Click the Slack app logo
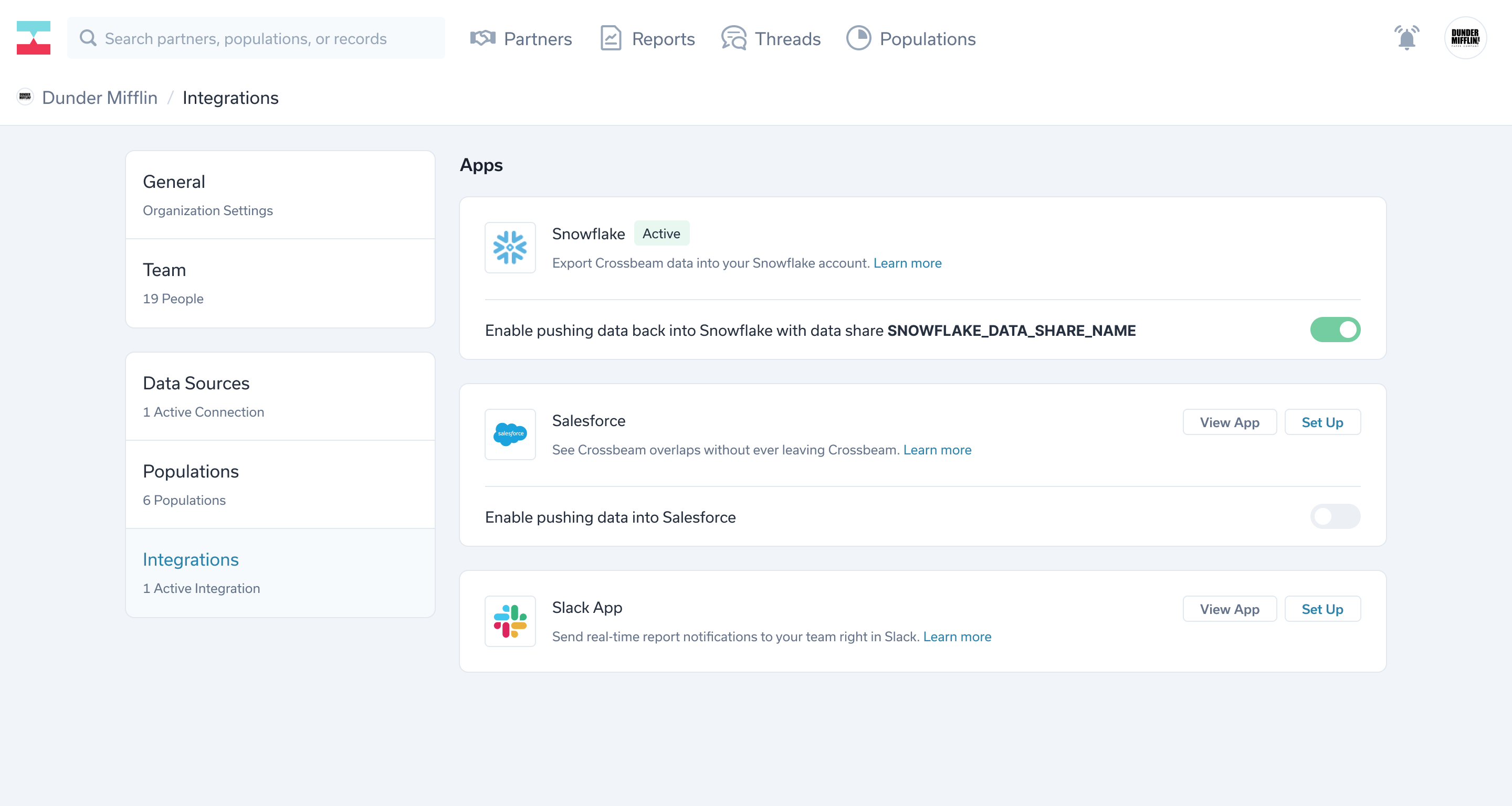 (509, 621)
